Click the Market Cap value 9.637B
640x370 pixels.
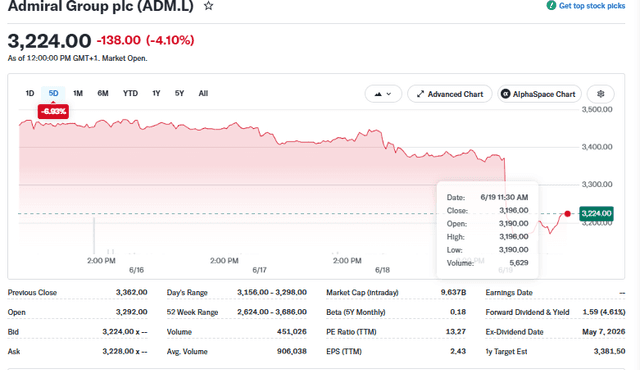click(x=453, y=292)
